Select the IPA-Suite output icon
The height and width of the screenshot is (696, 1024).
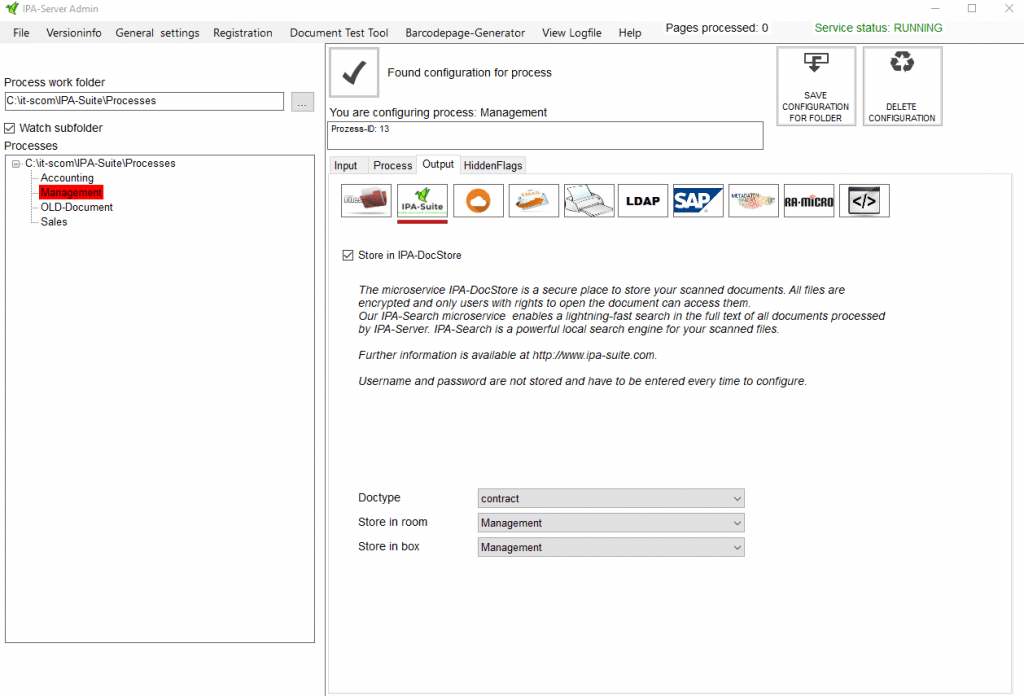point(422,201)
